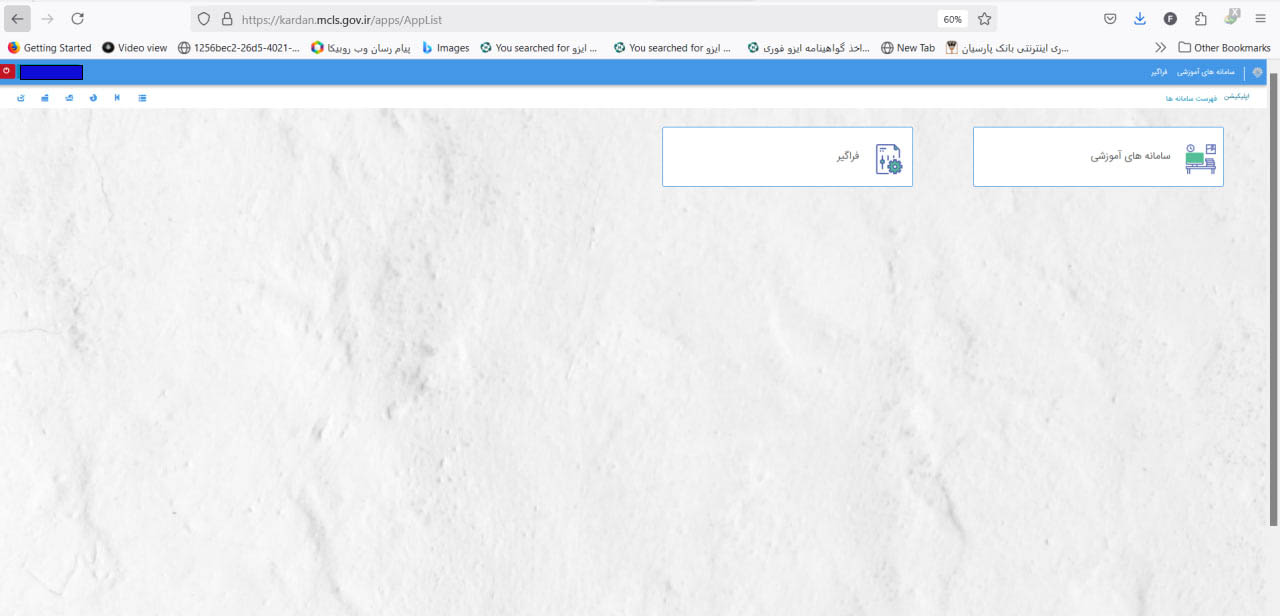The width and height of the screenshot is (1280, 616).
Task: Reset zoom via the 60% indicator
Action: (951, 19)
